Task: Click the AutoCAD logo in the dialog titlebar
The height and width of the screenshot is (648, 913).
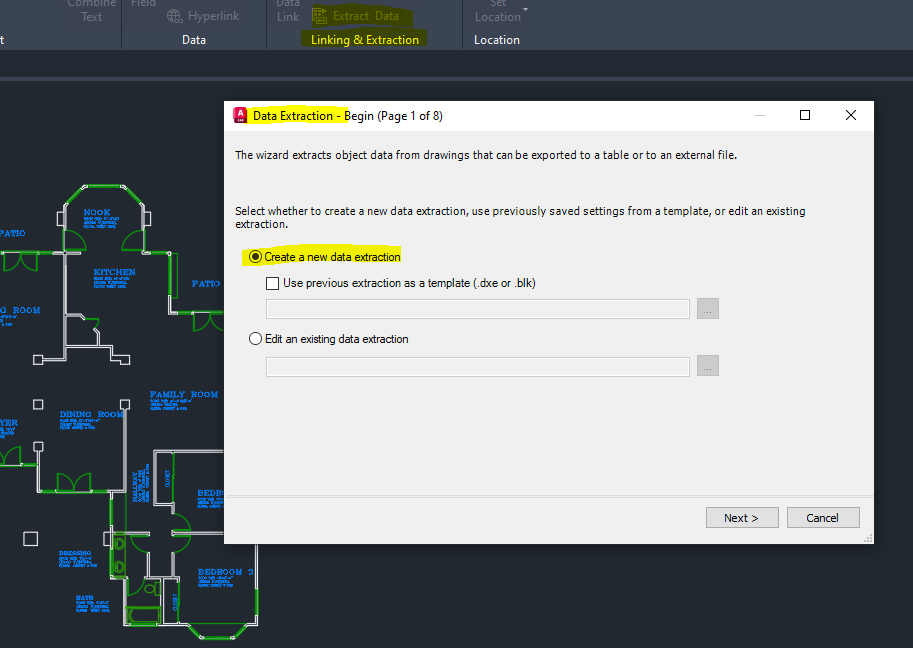Action: tap(240, 115)
